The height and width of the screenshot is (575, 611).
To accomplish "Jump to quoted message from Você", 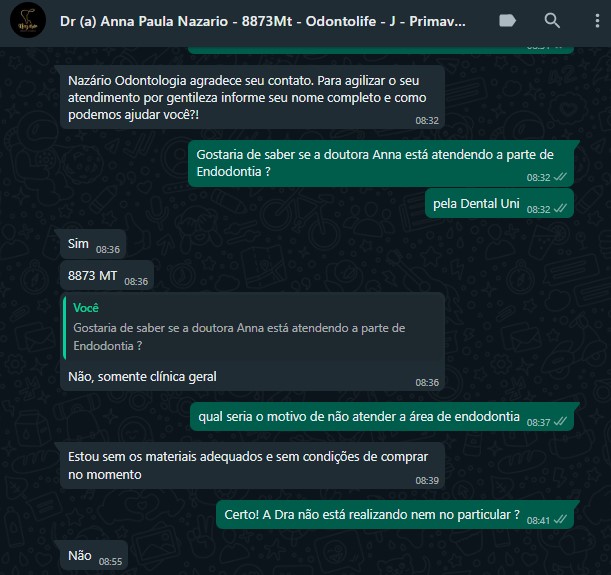I will pos(253,327).
